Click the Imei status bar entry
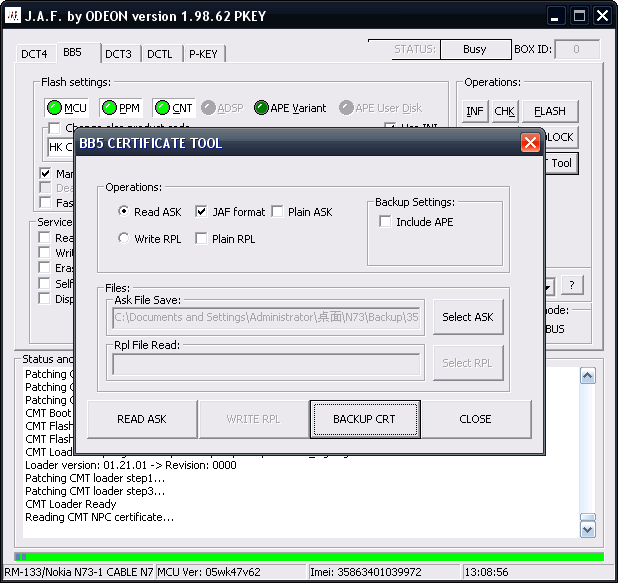 pyautogui.click(x=384, y=572)
